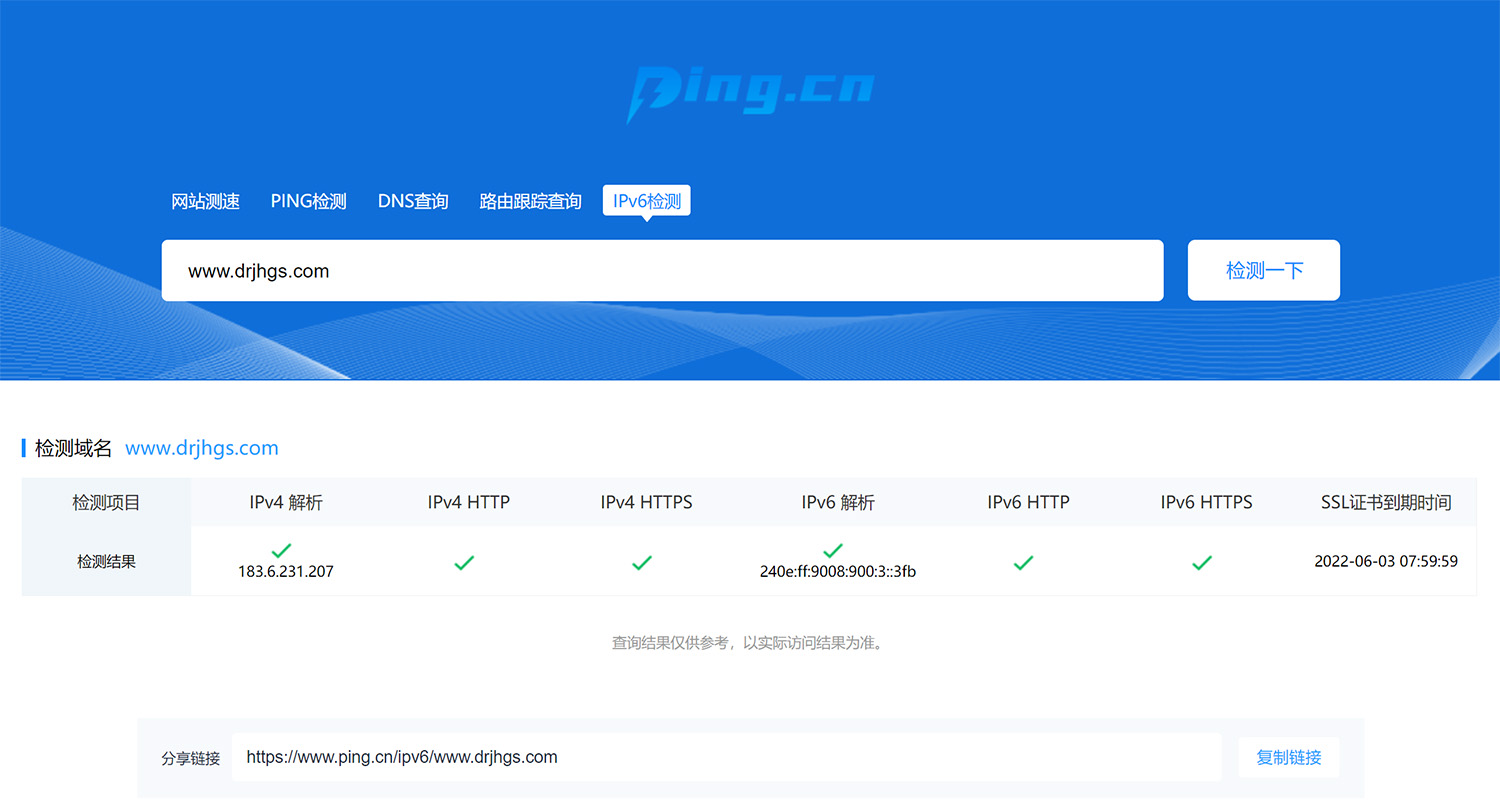This screenshot has height=807, width=1500.
Task: Select the DNS查询 tab
Action: pos(413,201)
